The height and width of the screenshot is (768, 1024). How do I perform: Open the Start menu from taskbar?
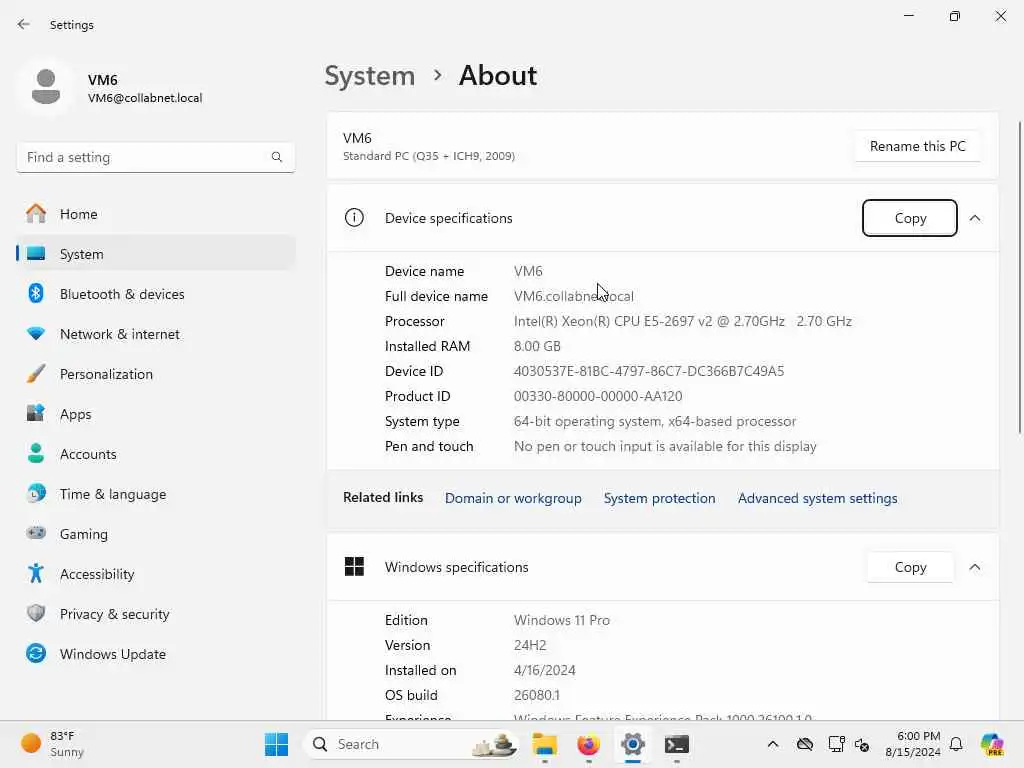pyautogui.click(x=276, y=744)
